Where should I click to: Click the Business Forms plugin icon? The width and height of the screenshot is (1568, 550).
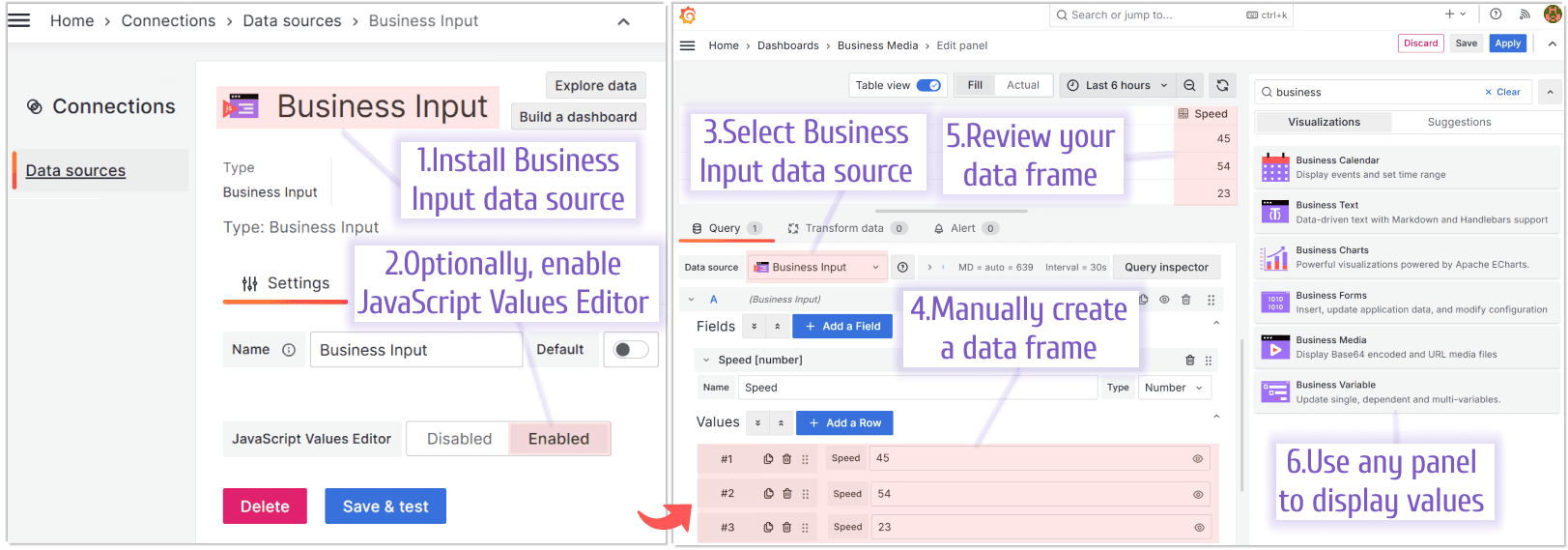1275,303
